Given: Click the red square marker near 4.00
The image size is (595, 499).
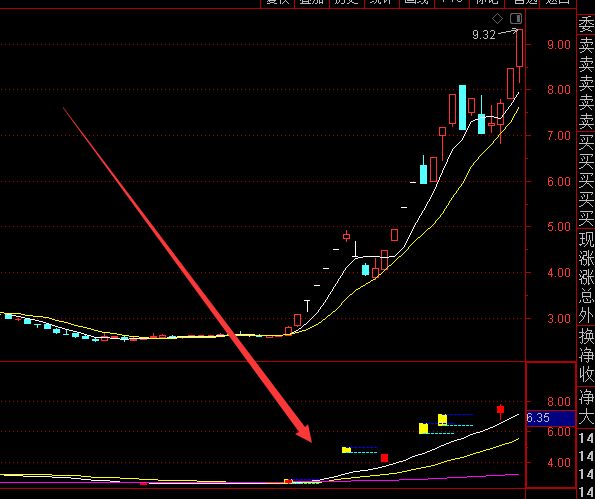Looking at the screenshot, I should click(x=384, y=458).
